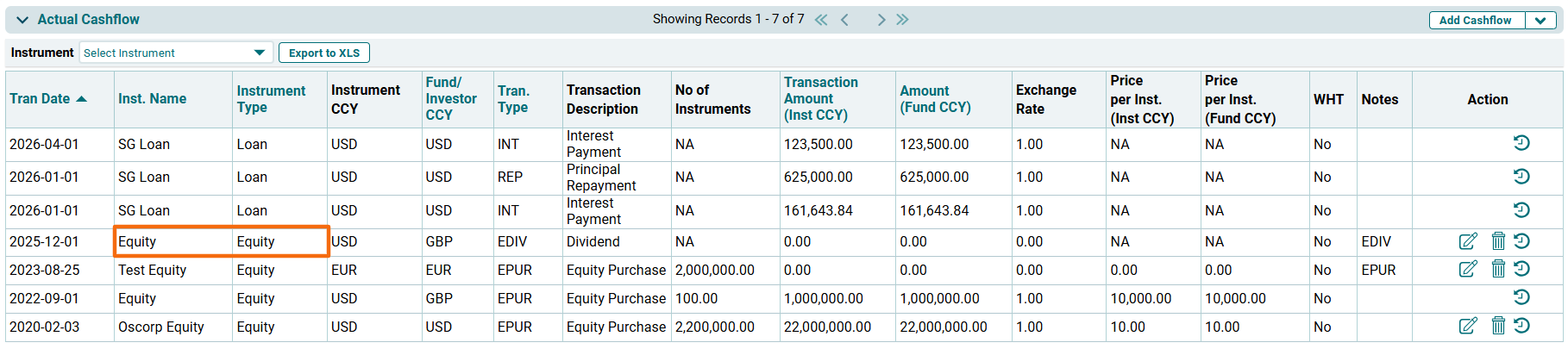1568x349 pixels.
Task: Sort by Inst. Name column header
Action: tap(152, 99)
